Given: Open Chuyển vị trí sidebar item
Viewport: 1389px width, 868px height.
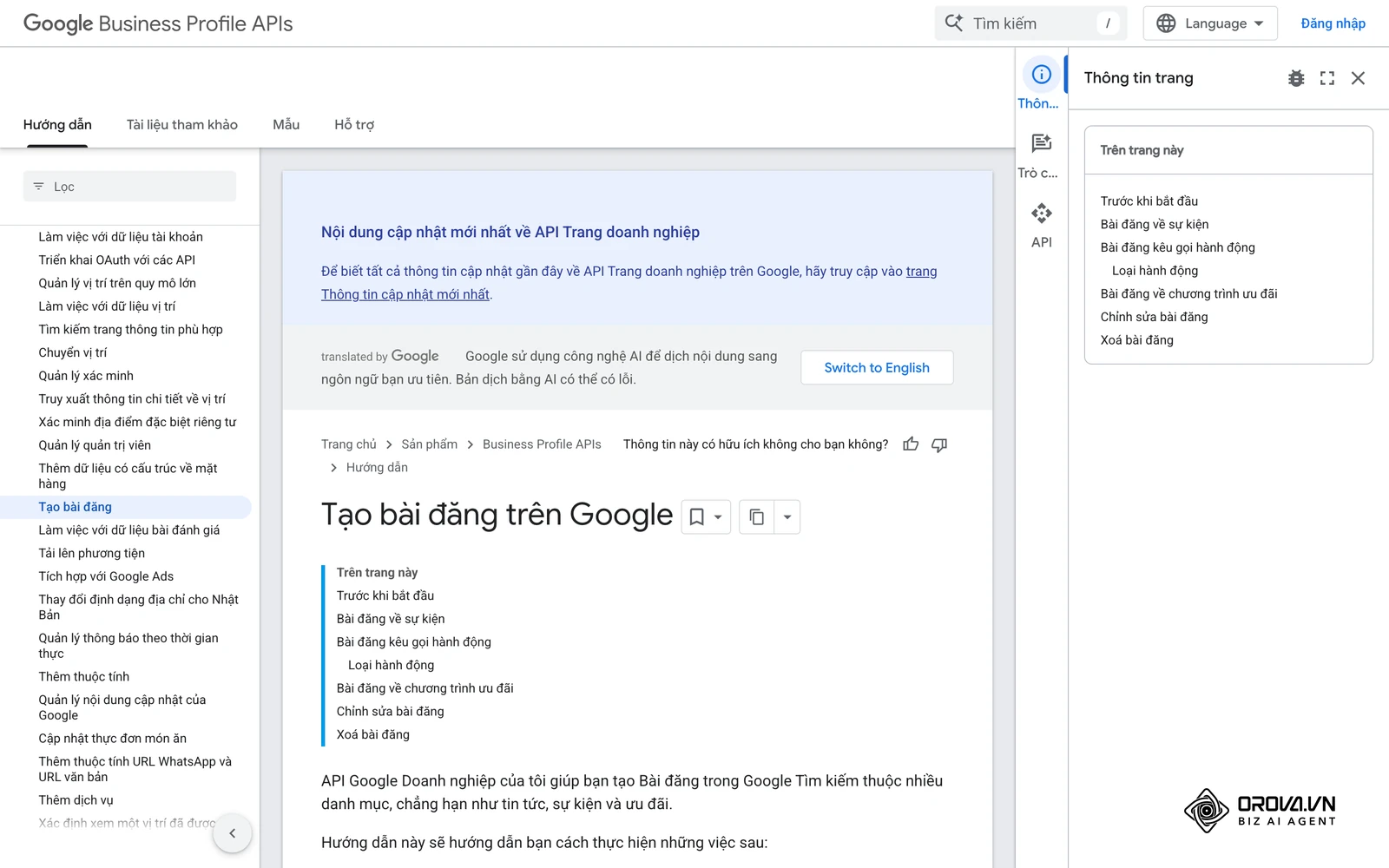Looking at the screenshot, I should [x=73, y=352].
